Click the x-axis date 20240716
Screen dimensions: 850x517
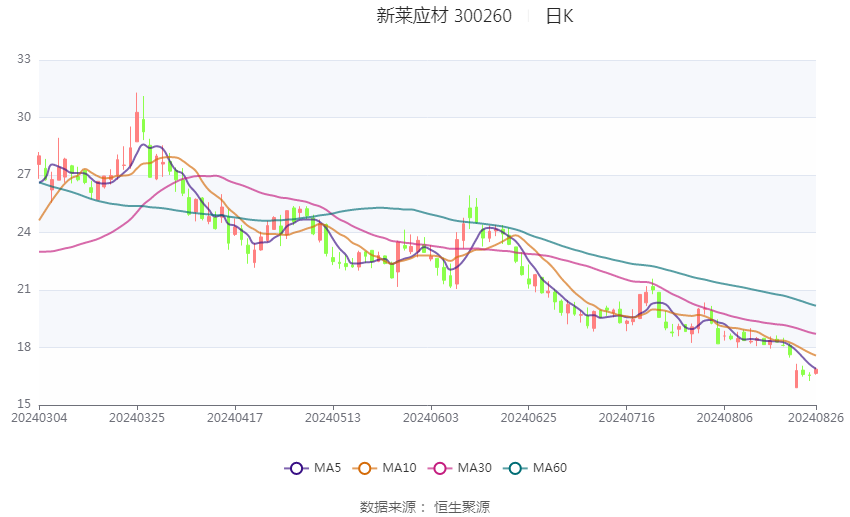[627, 418]
